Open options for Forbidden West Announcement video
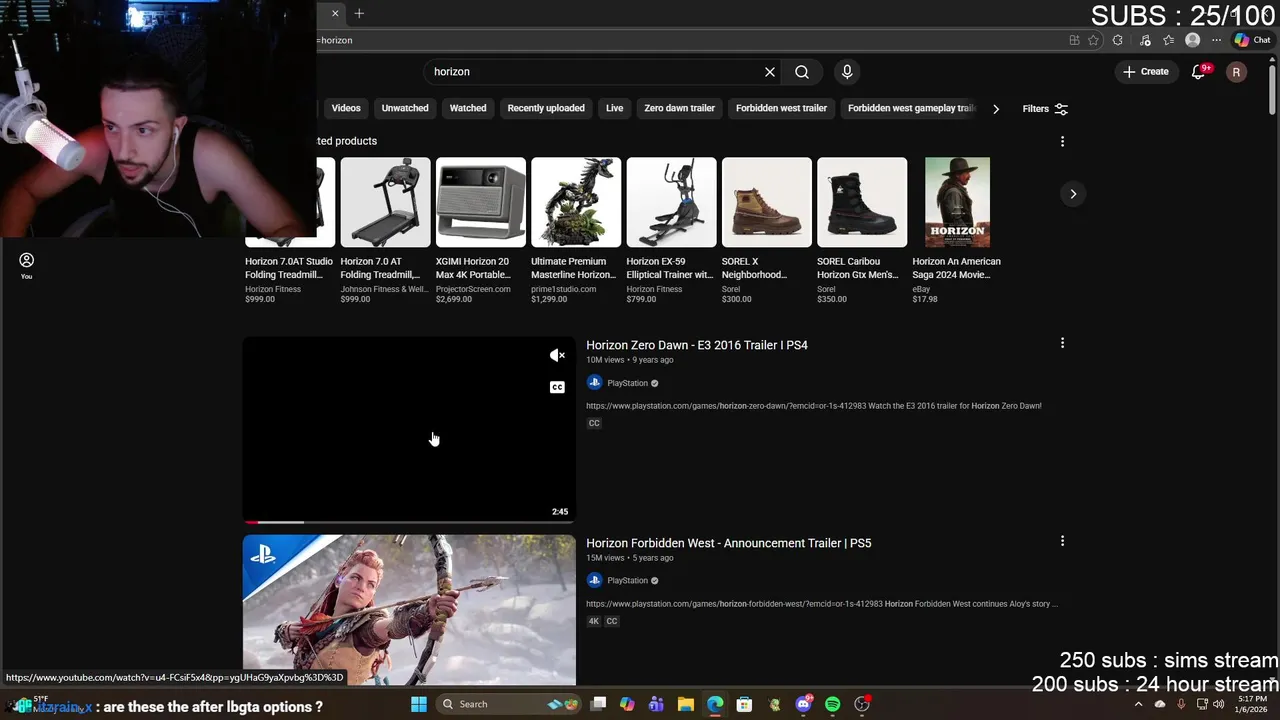The height and width of the screenshot is (720, 1280). tap(1062, 541)
